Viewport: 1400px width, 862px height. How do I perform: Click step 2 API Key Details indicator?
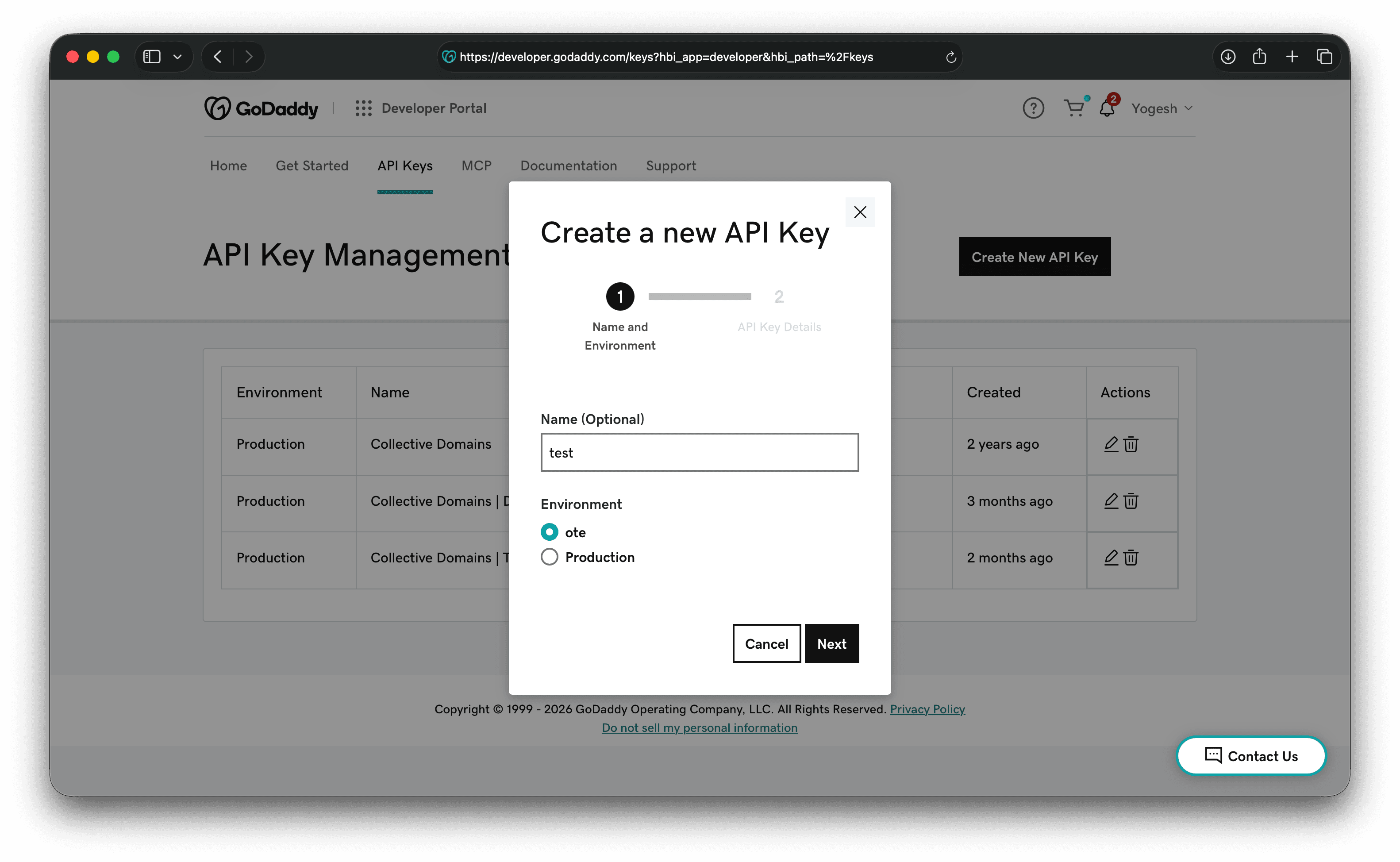tap(779, 296)
